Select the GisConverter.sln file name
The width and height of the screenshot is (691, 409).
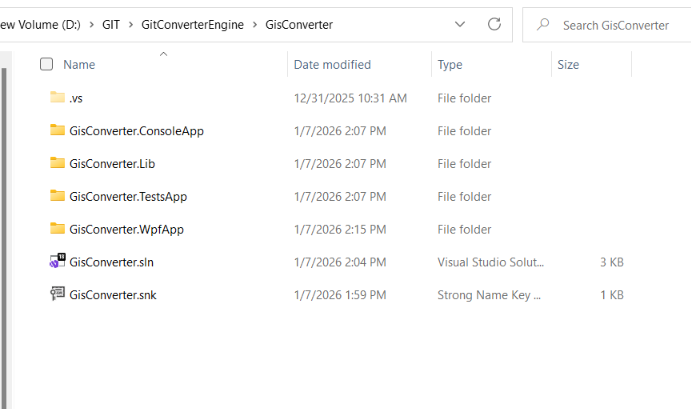coord(111,262)
